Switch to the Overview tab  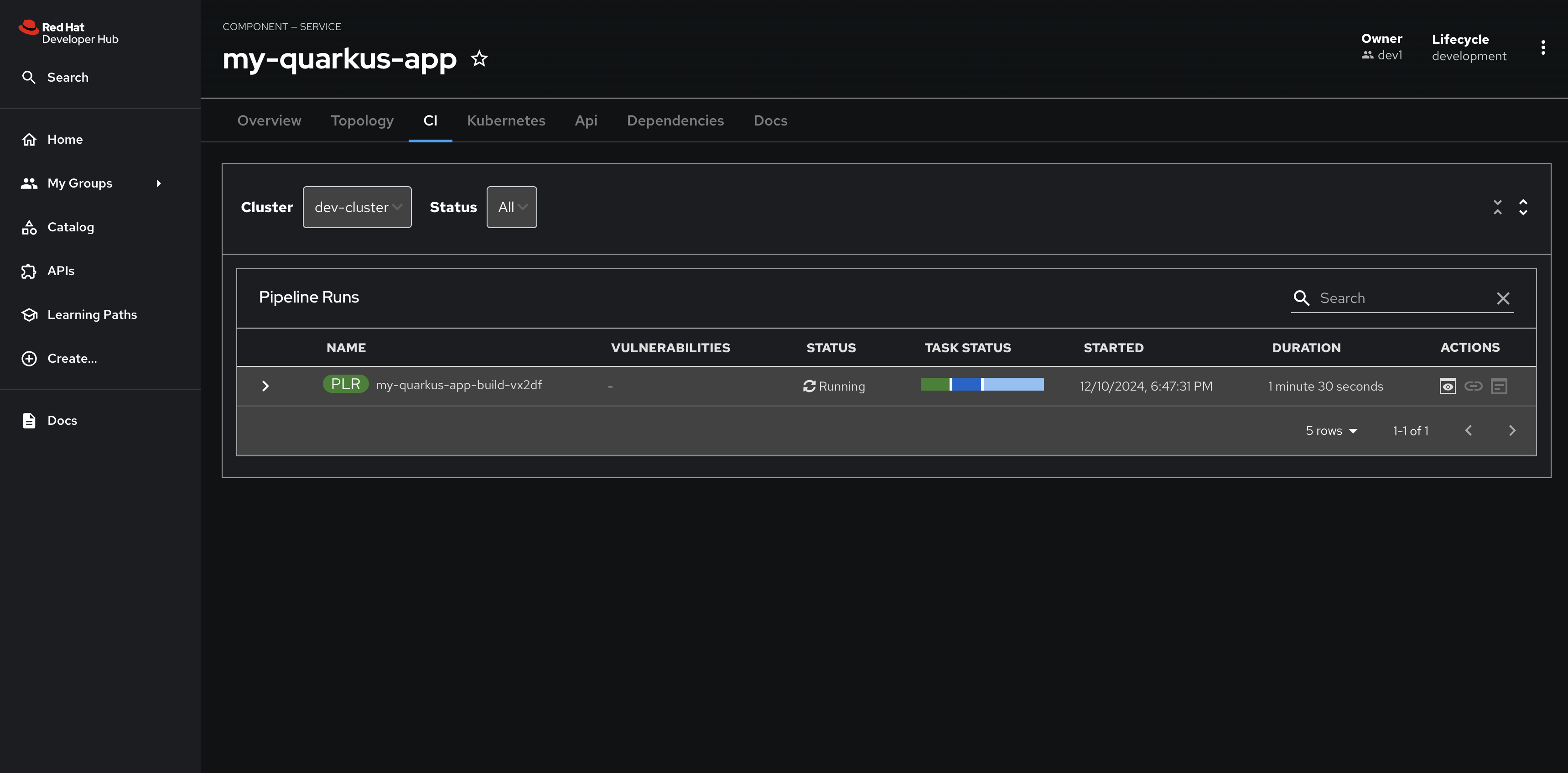[269, 120]
